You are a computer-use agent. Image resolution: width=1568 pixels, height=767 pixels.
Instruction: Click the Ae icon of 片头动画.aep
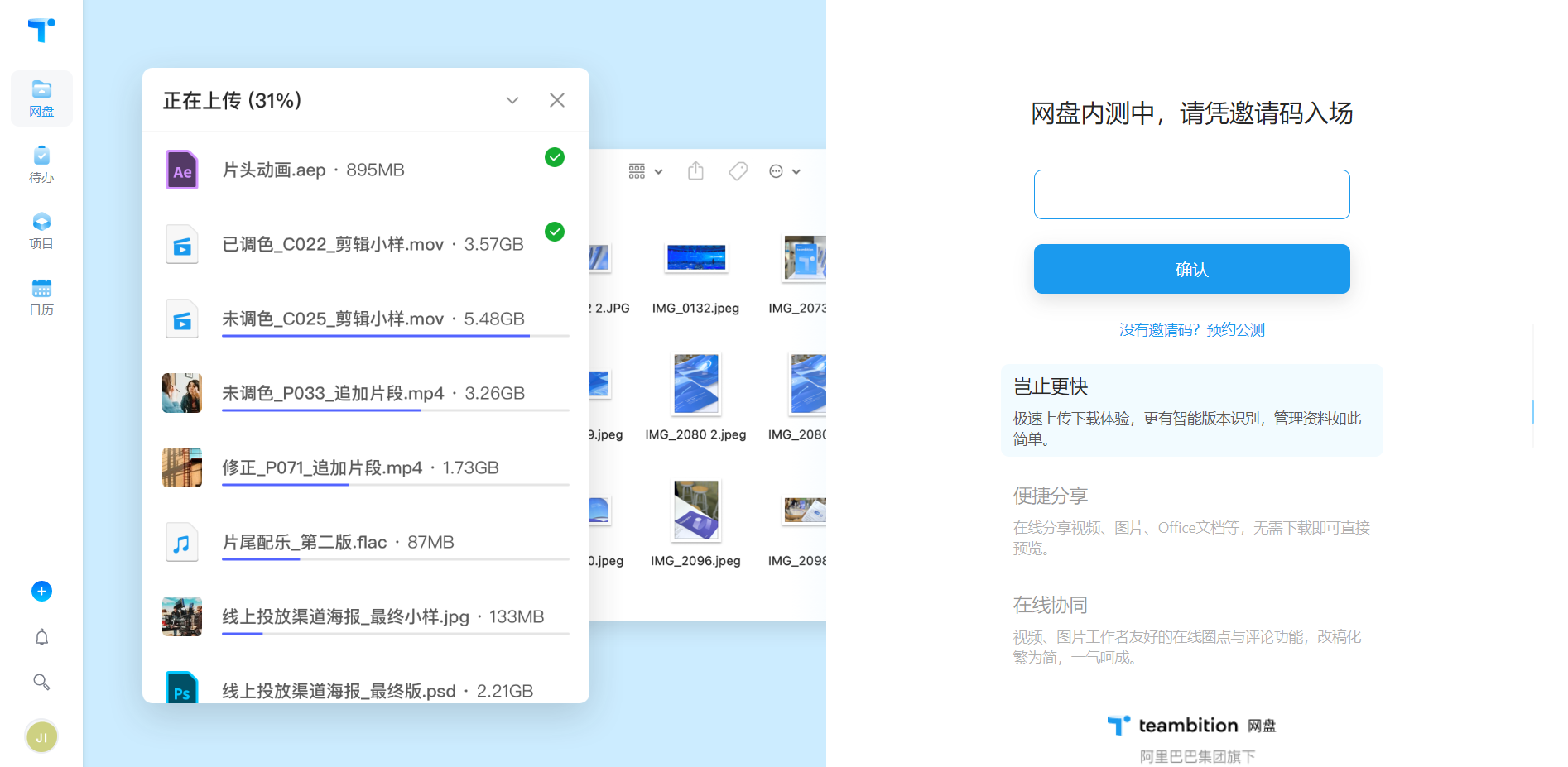(x=182, y=170)
